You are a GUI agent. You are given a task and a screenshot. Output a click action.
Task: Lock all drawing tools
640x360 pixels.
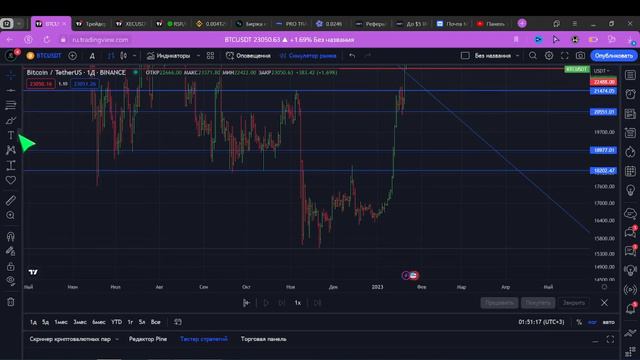point(11,267)
